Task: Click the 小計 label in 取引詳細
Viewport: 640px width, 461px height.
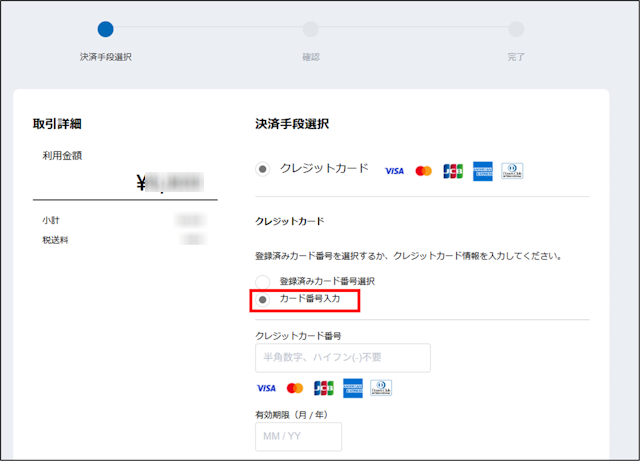Action: tap(50, 219)
